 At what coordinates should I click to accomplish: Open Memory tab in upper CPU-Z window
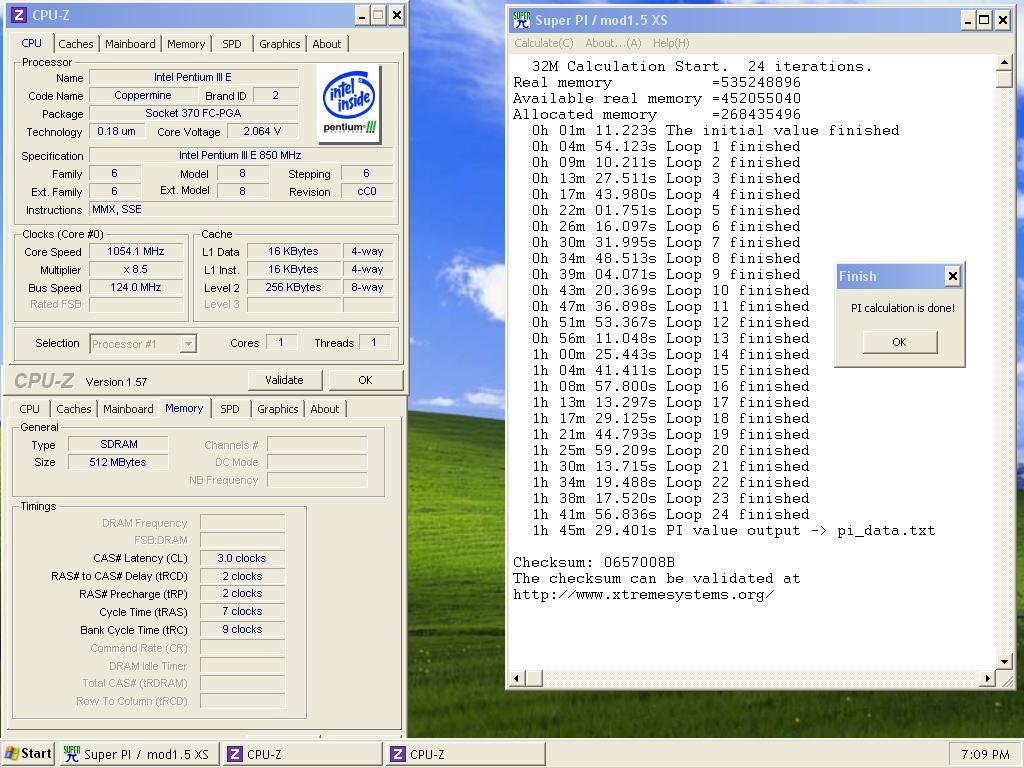185,44
